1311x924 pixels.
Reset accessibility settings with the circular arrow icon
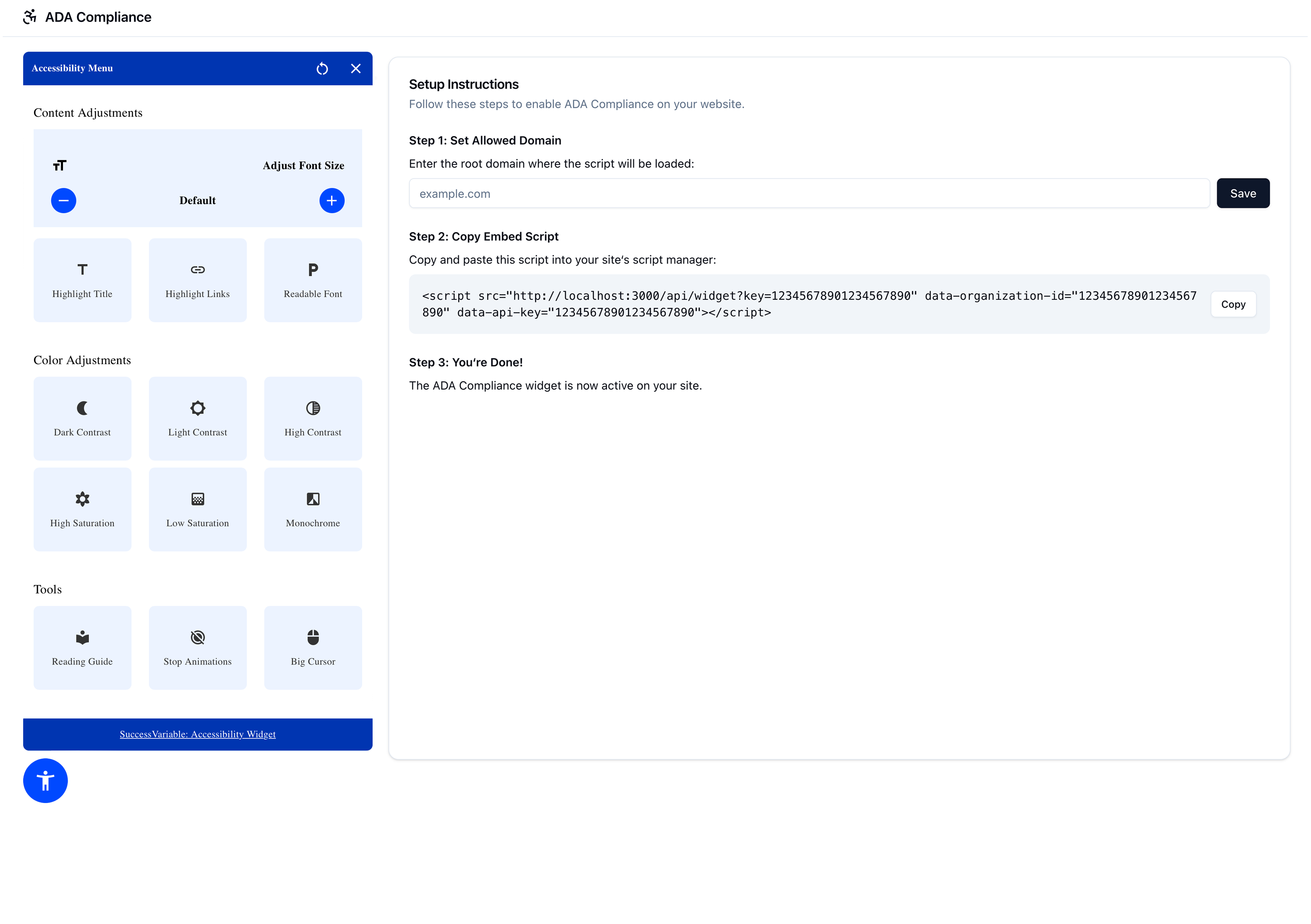click(x=322, y=68)
